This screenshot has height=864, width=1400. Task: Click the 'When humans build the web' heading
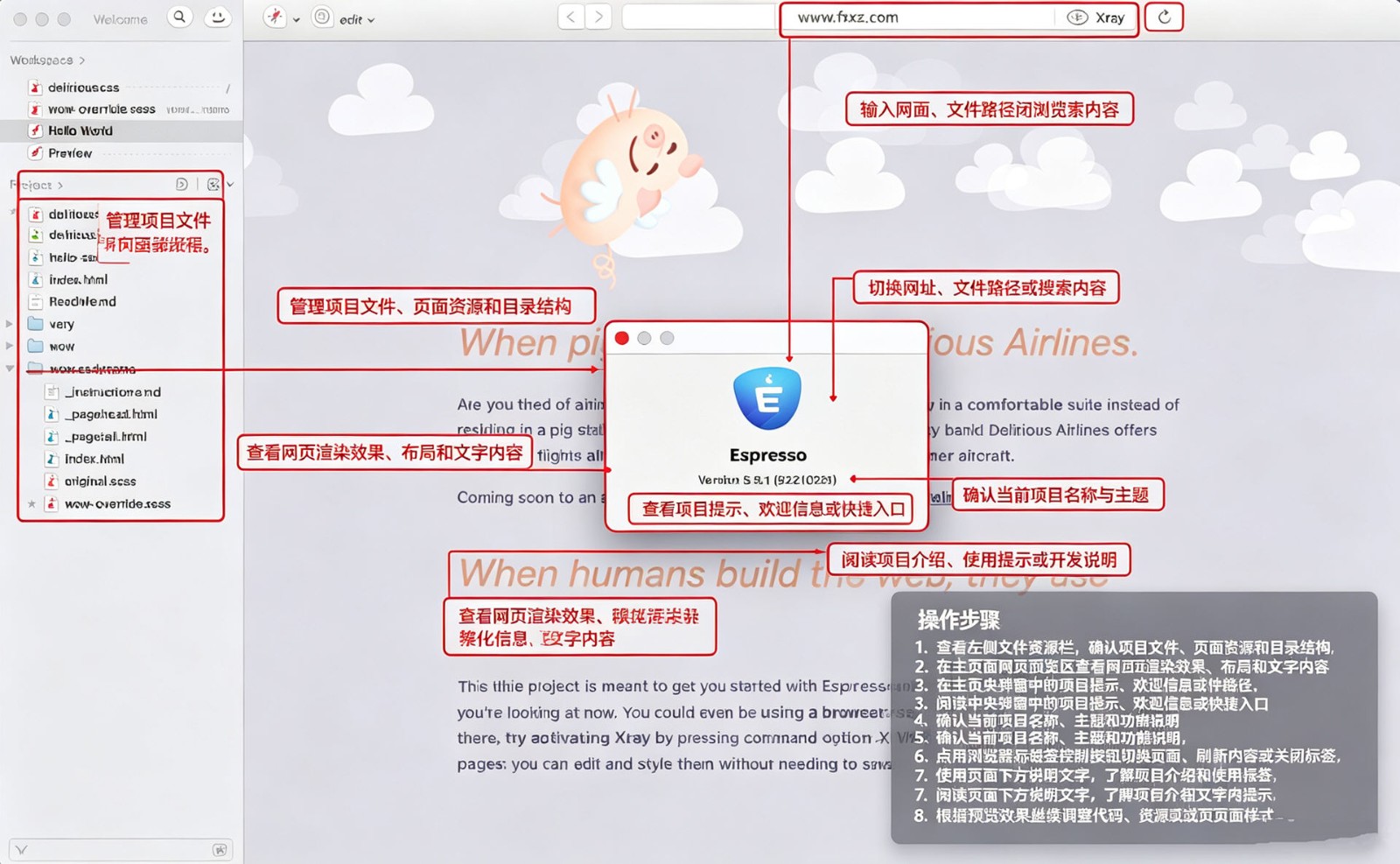click(783, 574)
